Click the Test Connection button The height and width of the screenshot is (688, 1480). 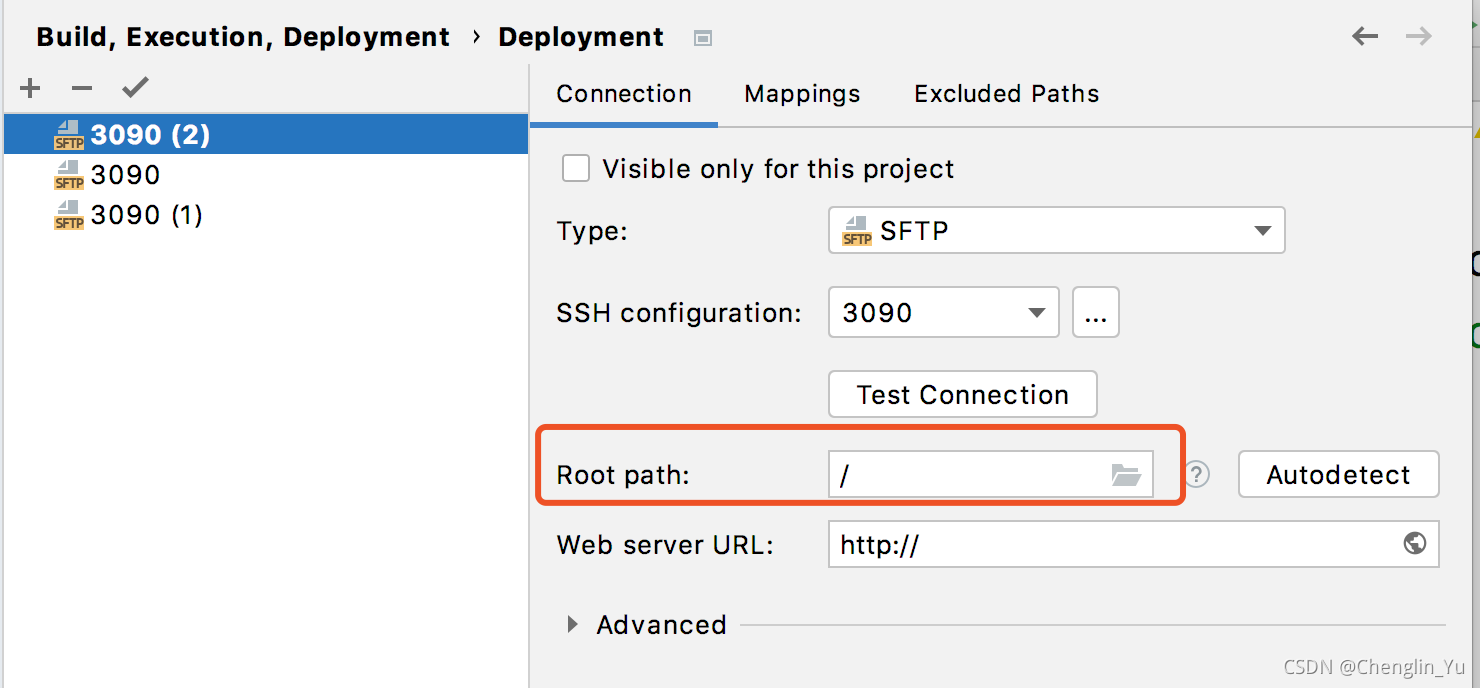pyautogui.click(x=963, y=394)
